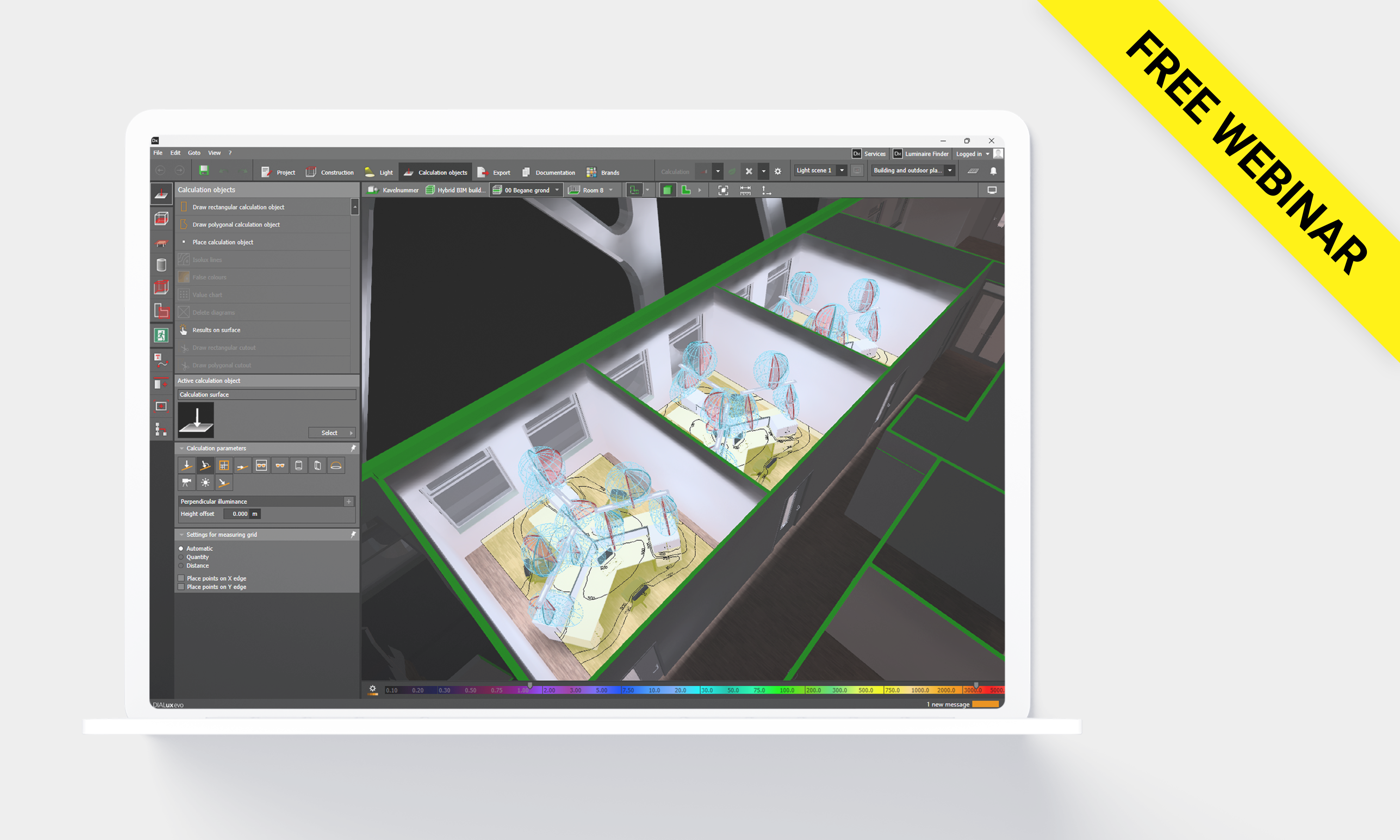
Task: Open the 00 Begane grond storey dropdown
Action: [557, 190]
